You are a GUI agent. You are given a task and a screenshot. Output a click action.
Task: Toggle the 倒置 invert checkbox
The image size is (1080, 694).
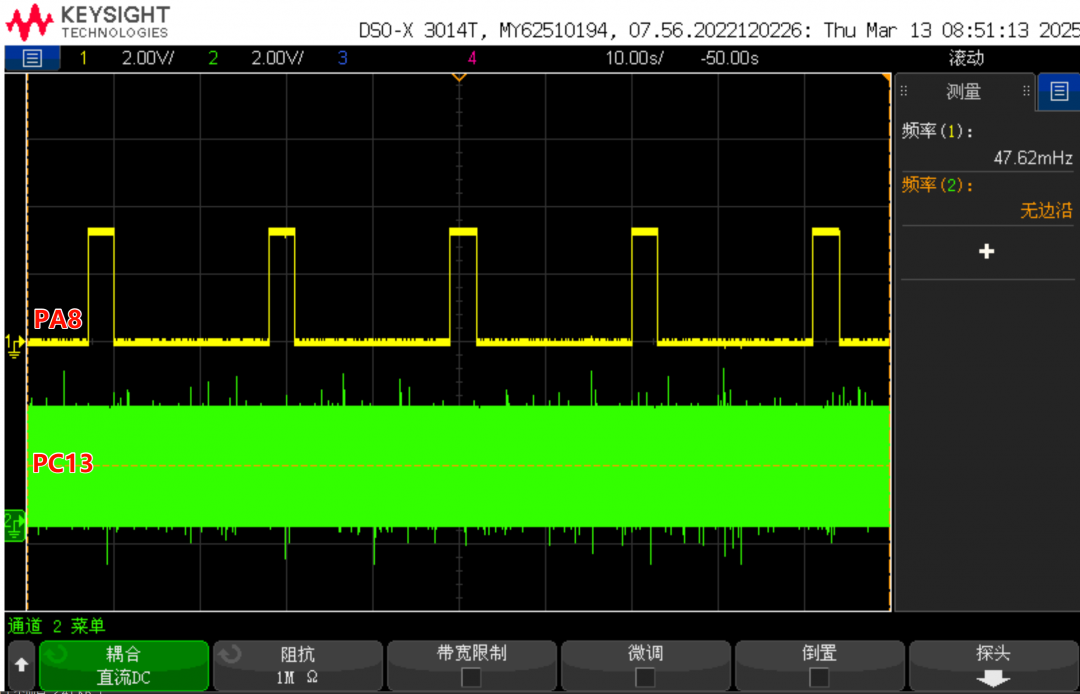819,677
